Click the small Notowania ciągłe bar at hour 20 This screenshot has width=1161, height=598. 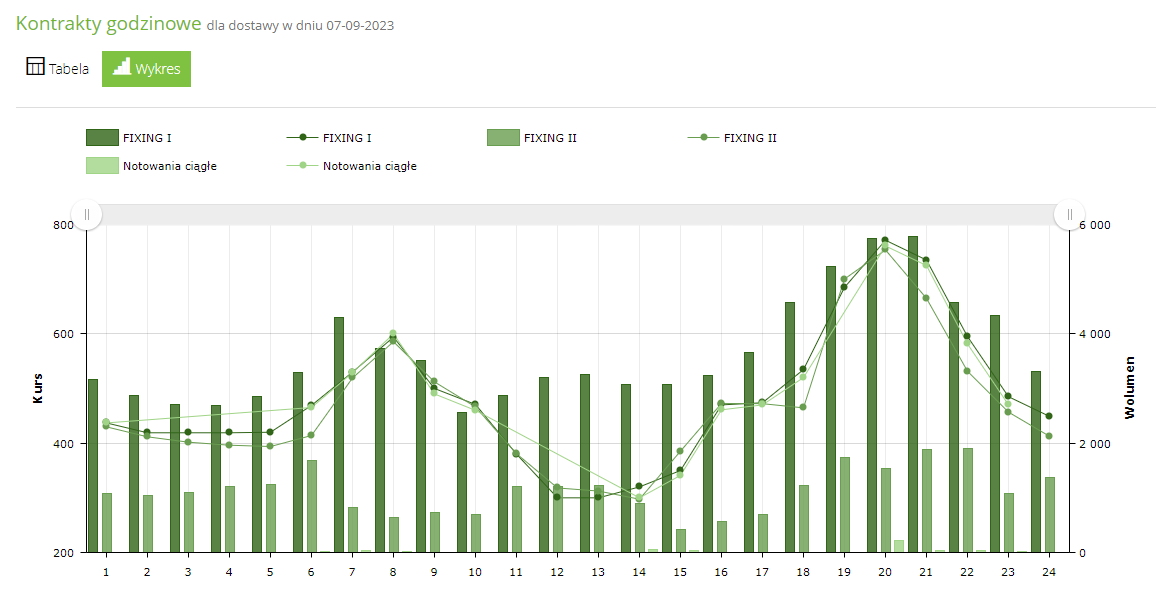point(899,546)
